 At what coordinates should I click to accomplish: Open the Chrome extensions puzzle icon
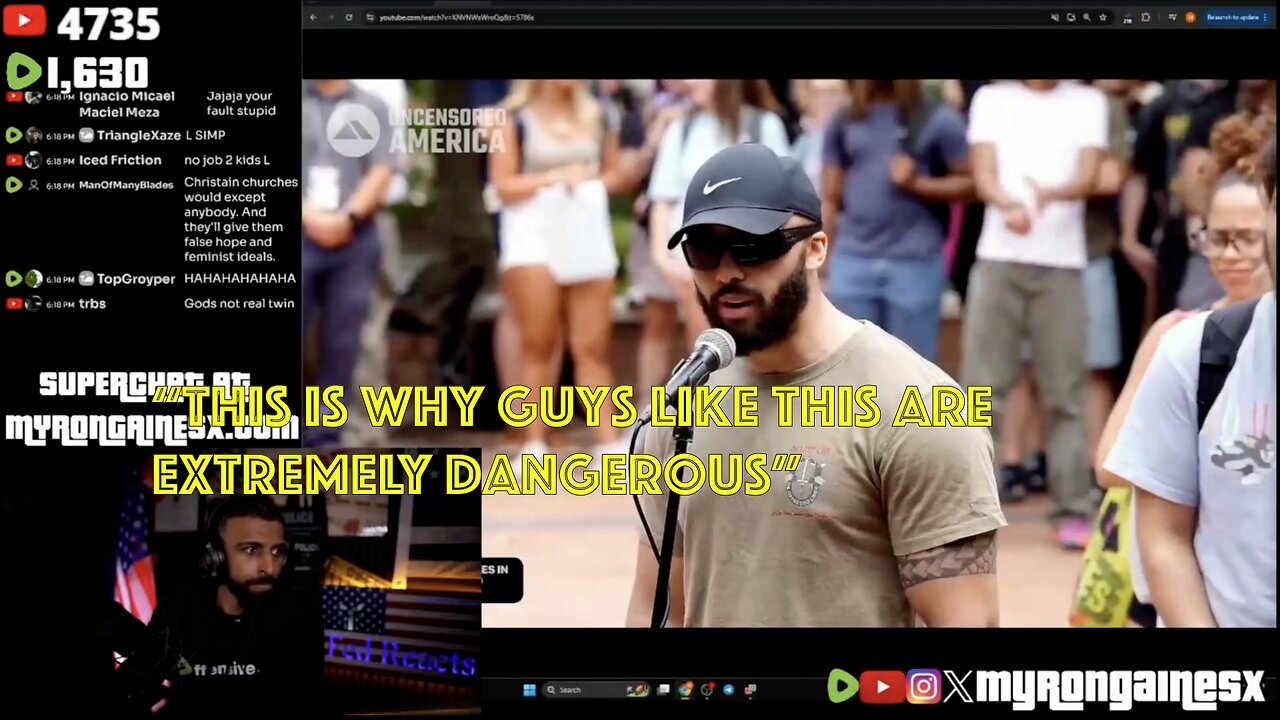[x=1146, y=17]
